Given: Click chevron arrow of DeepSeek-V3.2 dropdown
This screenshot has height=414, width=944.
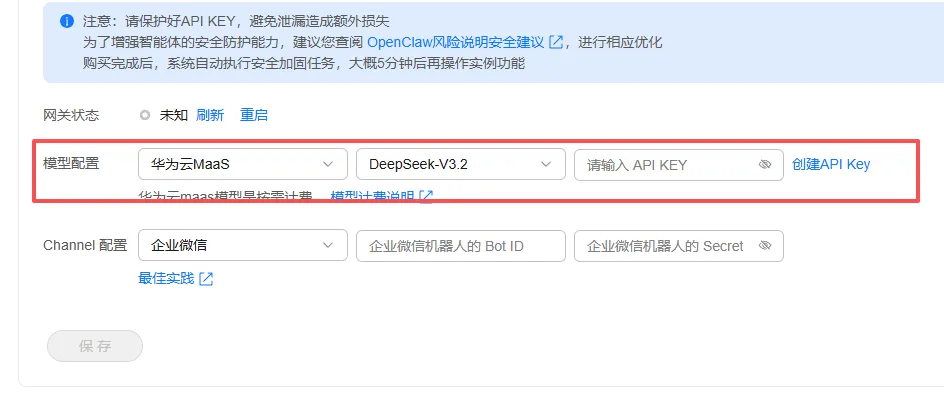Looking at the screenshot, I should pyautogui.click(x=545, y=164).
